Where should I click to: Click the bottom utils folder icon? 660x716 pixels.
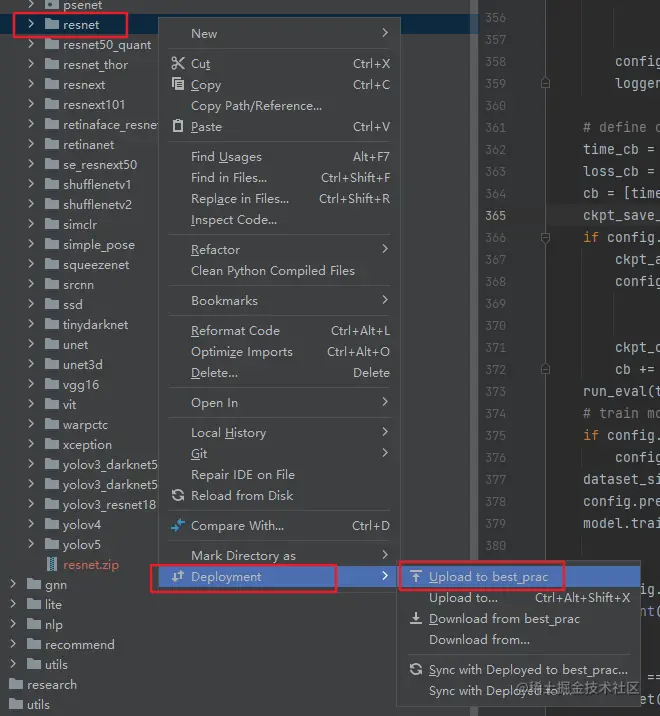coord(16,704)
